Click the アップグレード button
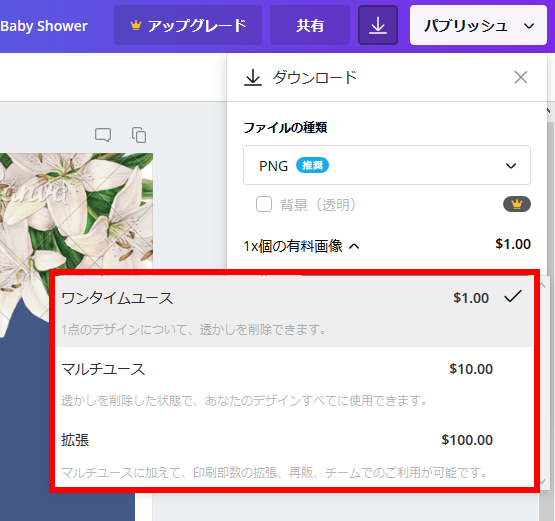555x521 pixels. point(188,25)
